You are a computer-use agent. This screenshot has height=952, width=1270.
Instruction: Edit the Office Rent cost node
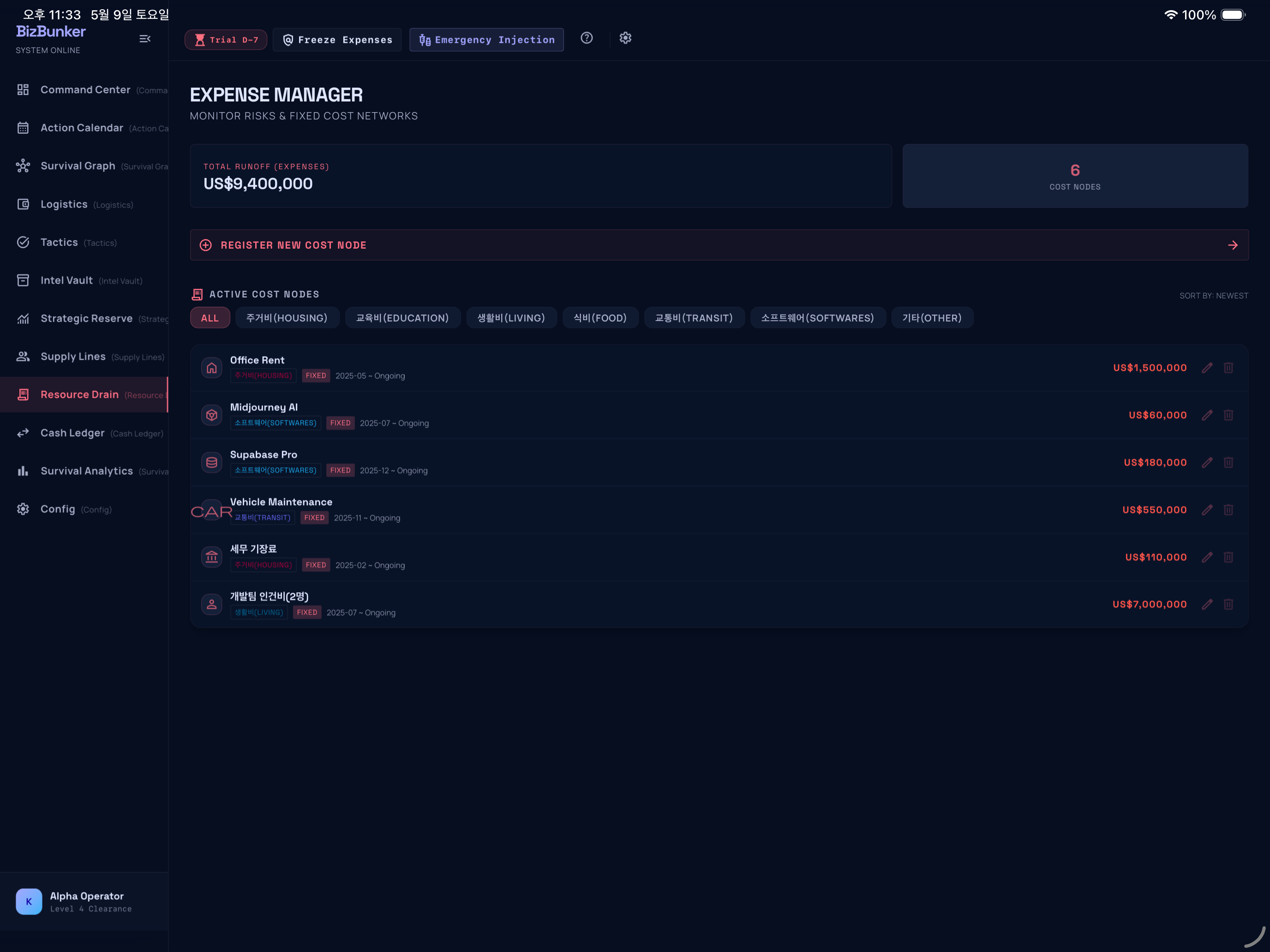[x=1207, y=368]
